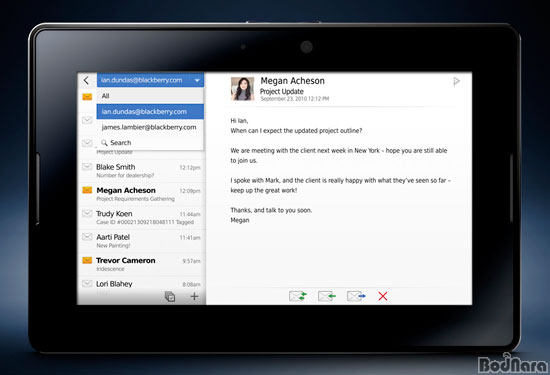This screenshot has height=375, width=550.
Task: Collapse the ian.dundas account dropdown arrow
Action: click(x=197, y=81)
